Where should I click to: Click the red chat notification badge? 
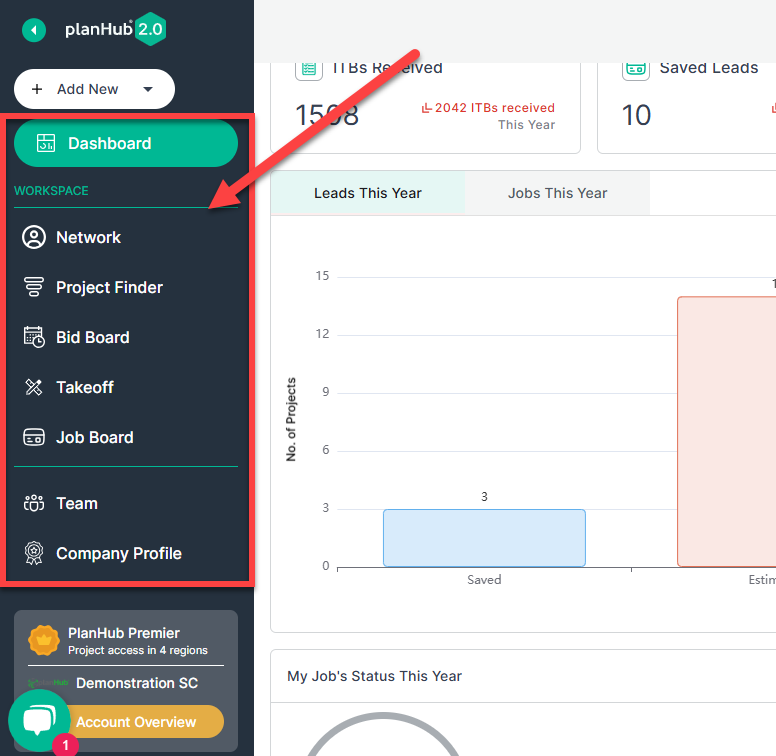pos(65,745)
